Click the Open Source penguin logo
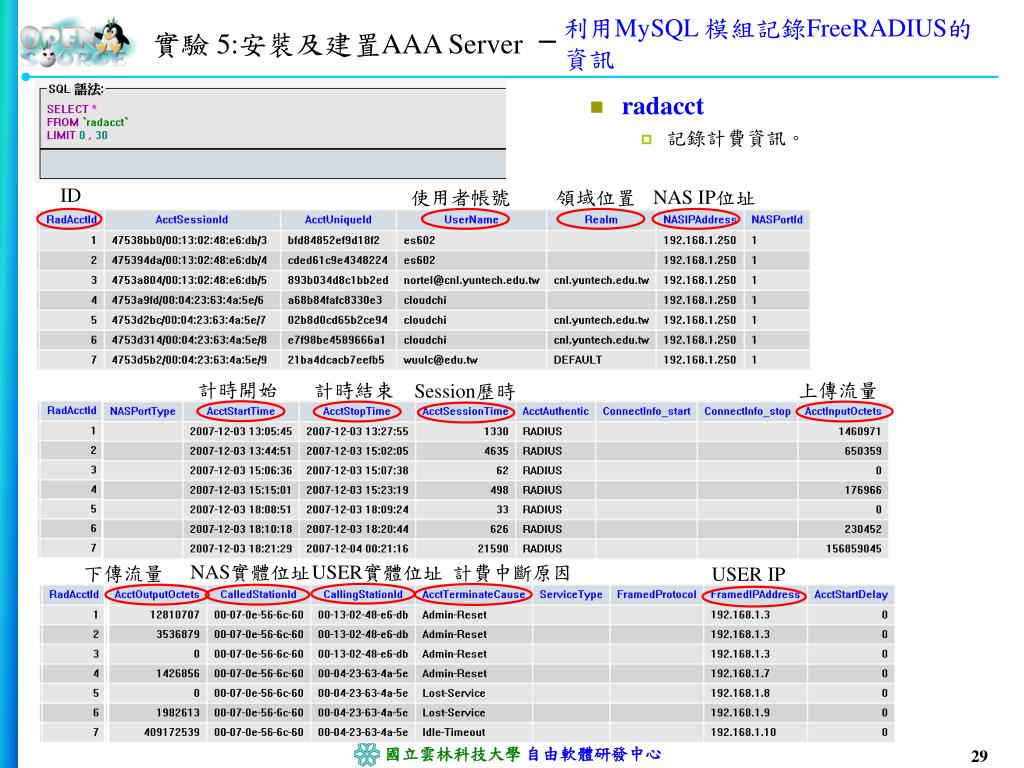 [x=75, y=43]
